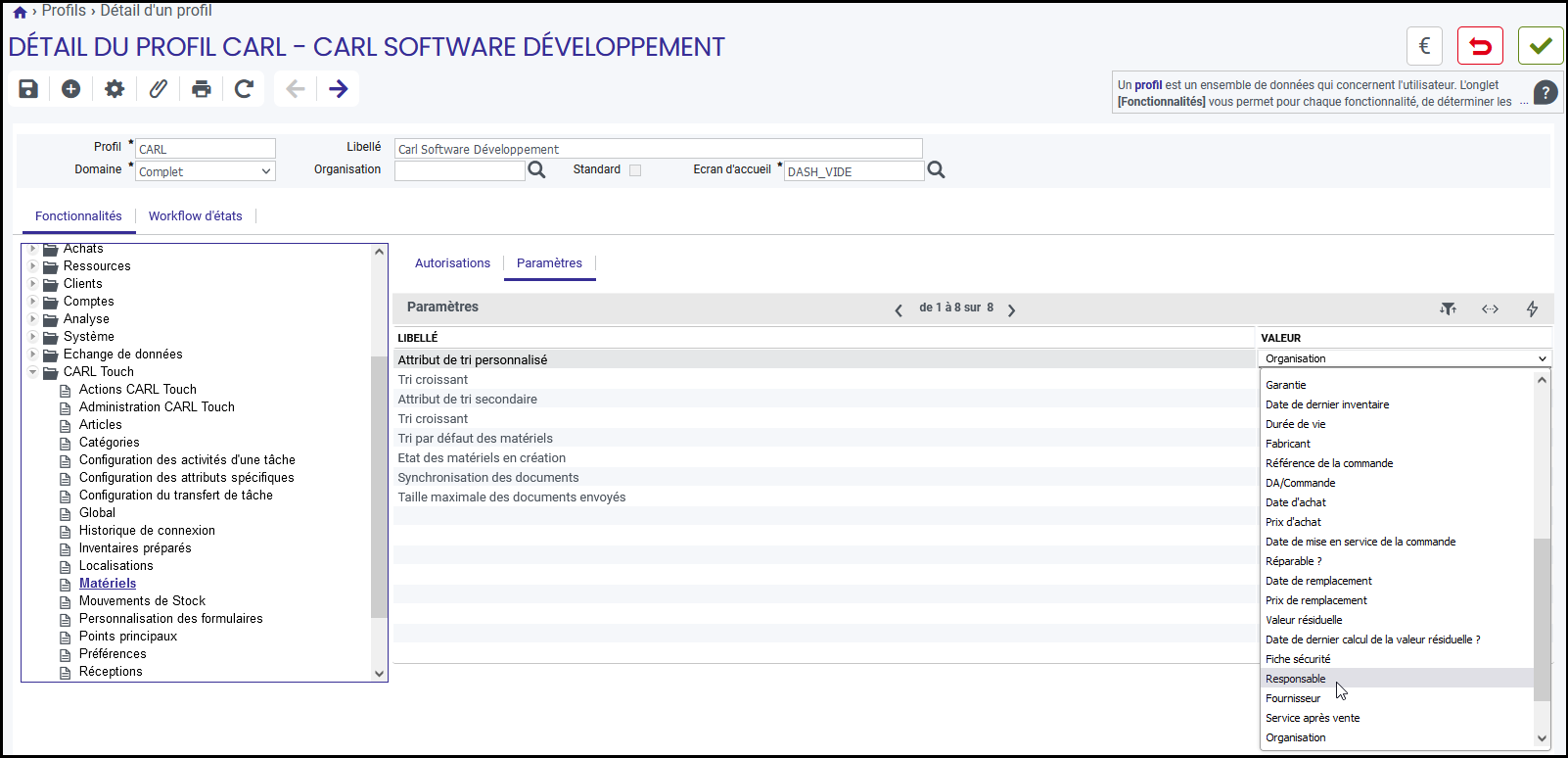Click the green checkmark validate button
Screen dimensions: 1568x758
(x=1541, y=46)
